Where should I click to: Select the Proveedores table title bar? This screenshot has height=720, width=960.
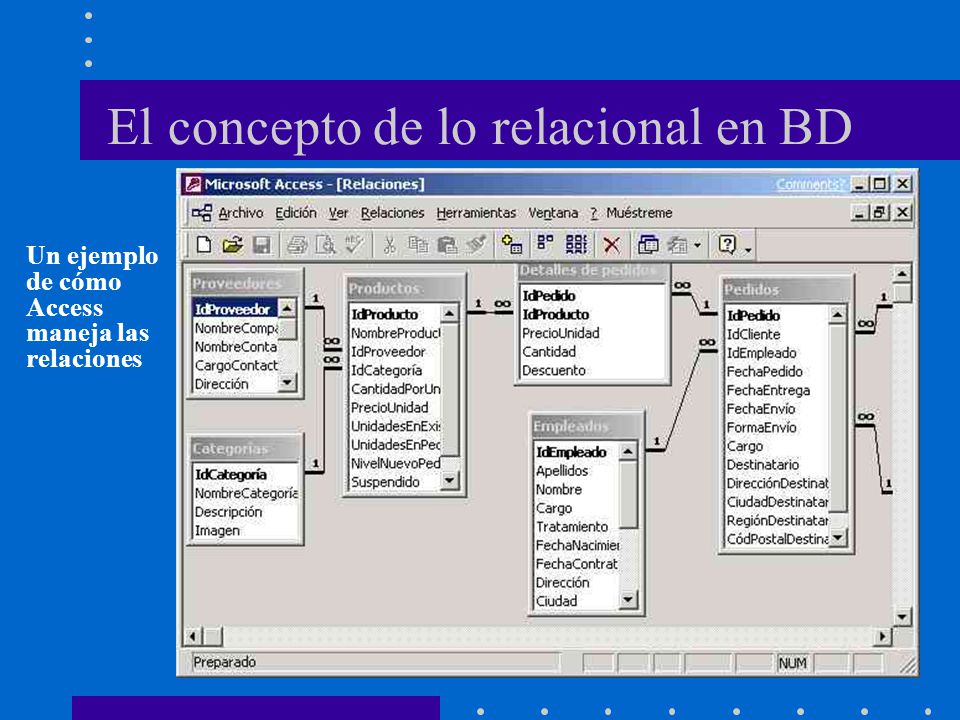[246, 283]
